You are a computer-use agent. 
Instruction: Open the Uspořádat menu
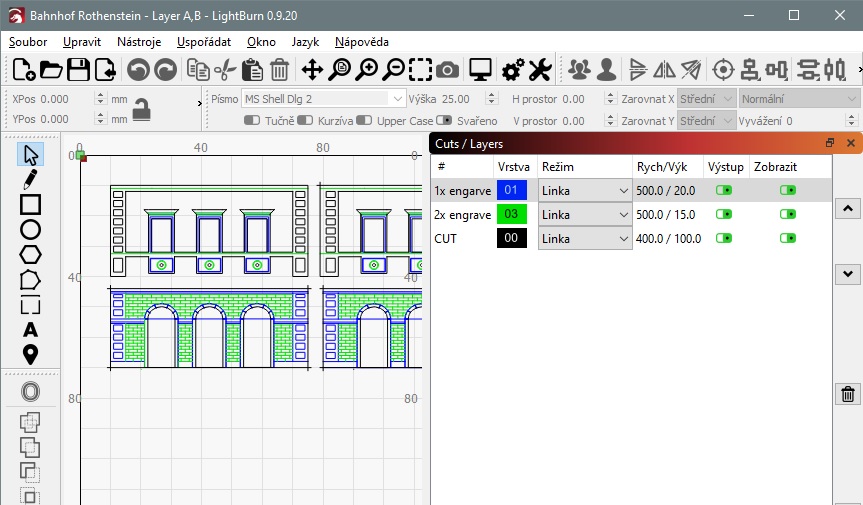[x=204, y=42]
